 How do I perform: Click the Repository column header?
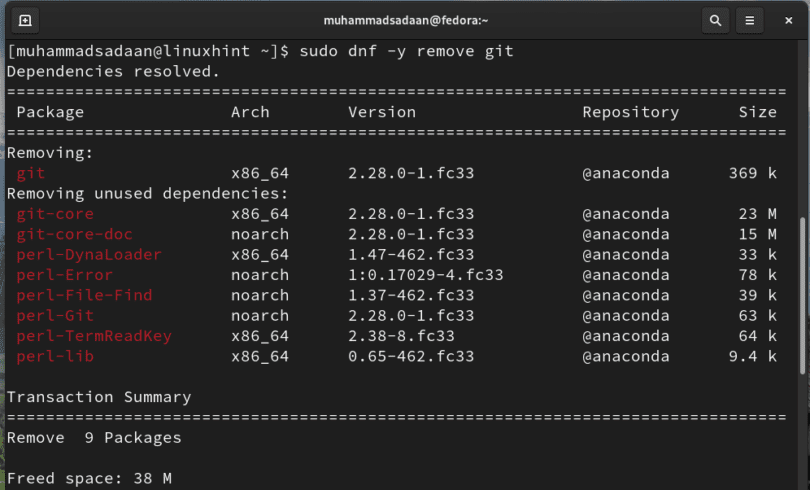pos(630,112)
